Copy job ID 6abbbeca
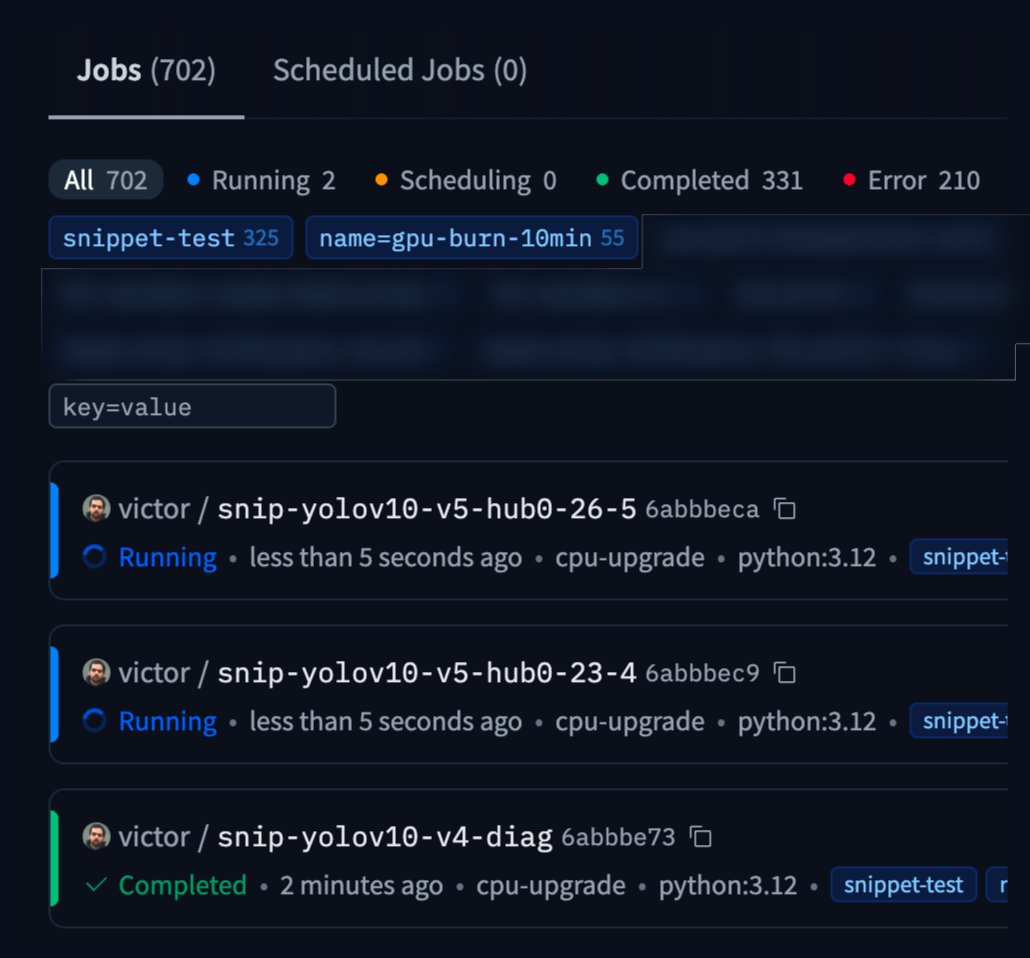1030x958 pixels. (784, 509)
